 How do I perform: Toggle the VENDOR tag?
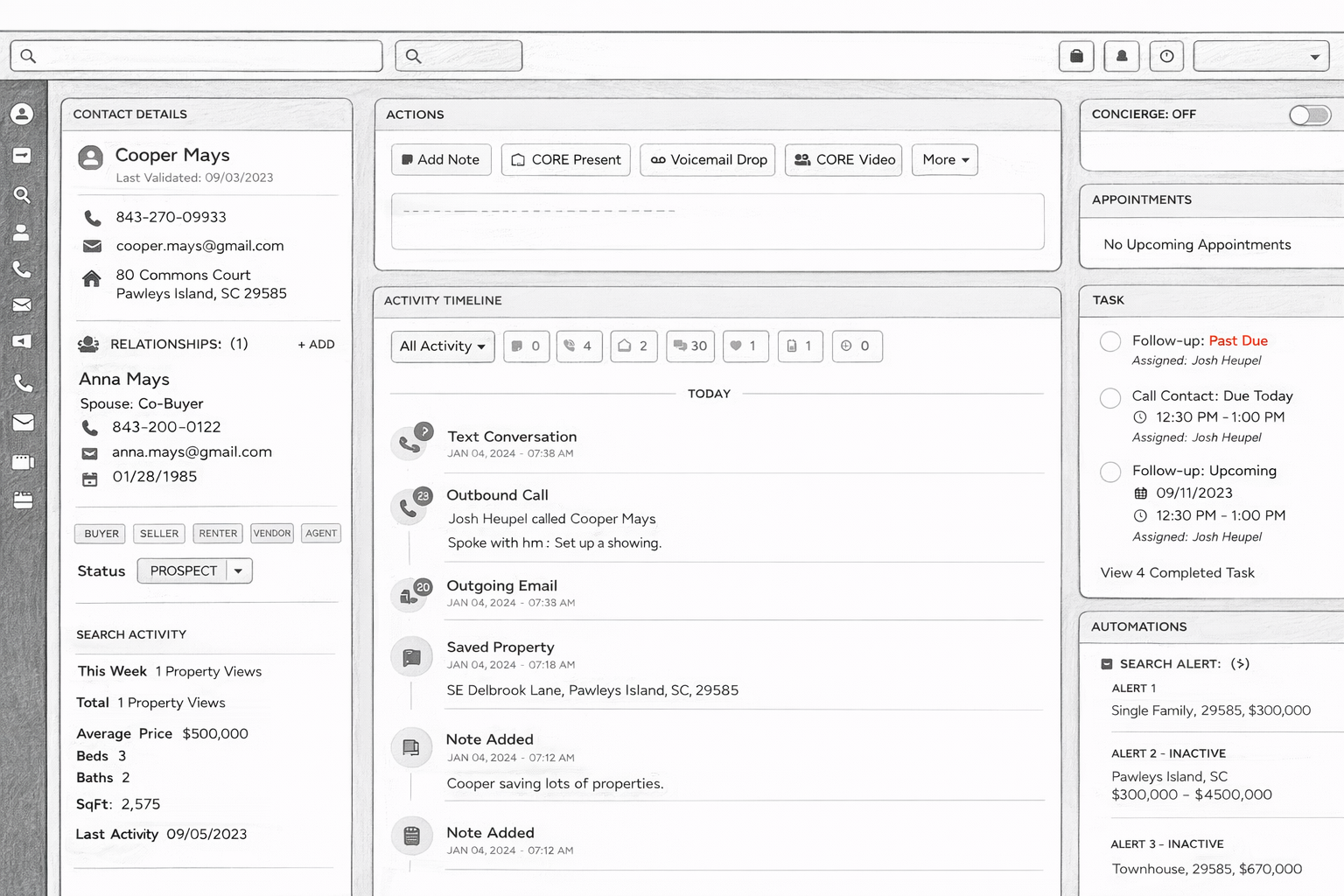(x=272, y=534)
